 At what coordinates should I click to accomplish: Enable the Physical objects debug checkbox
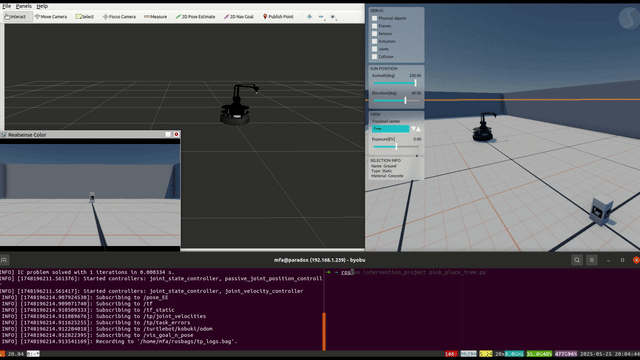(x=374, y=18)
